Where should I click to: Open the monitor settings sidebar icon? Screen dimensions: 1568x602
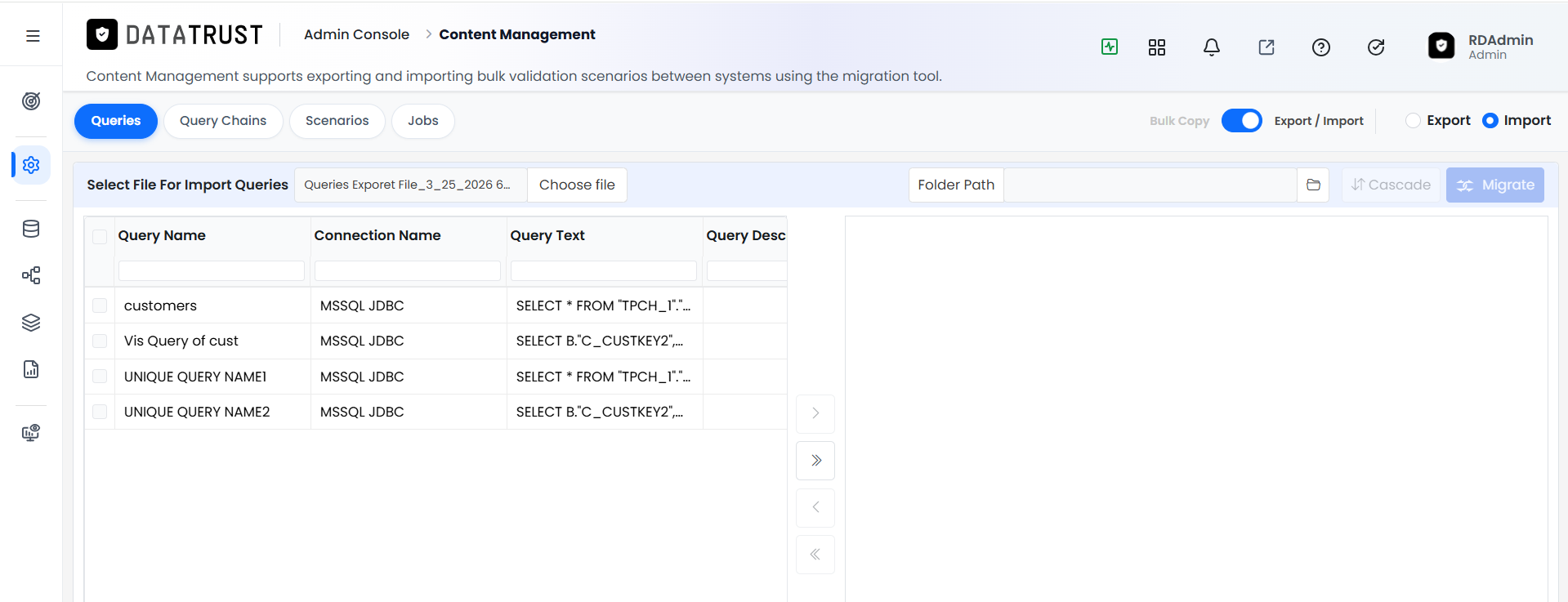point(31,433)
